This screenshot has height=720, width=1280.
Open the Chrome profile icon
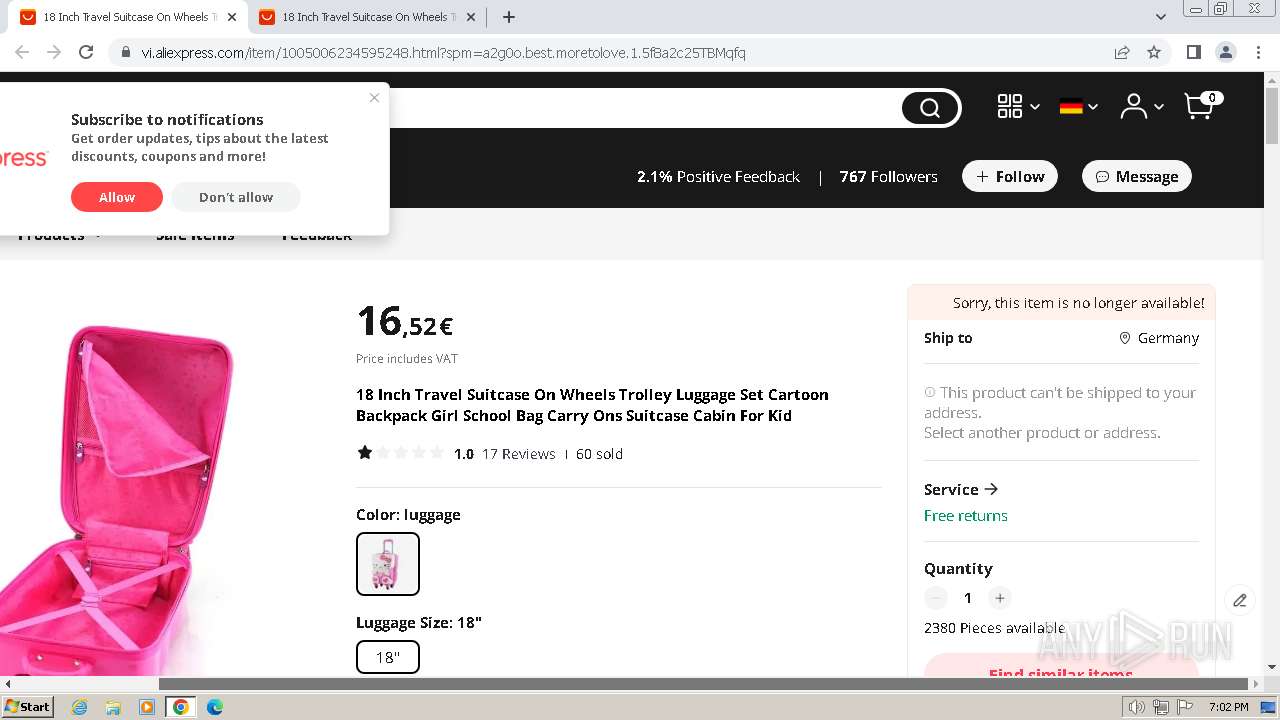(1226, 52)
